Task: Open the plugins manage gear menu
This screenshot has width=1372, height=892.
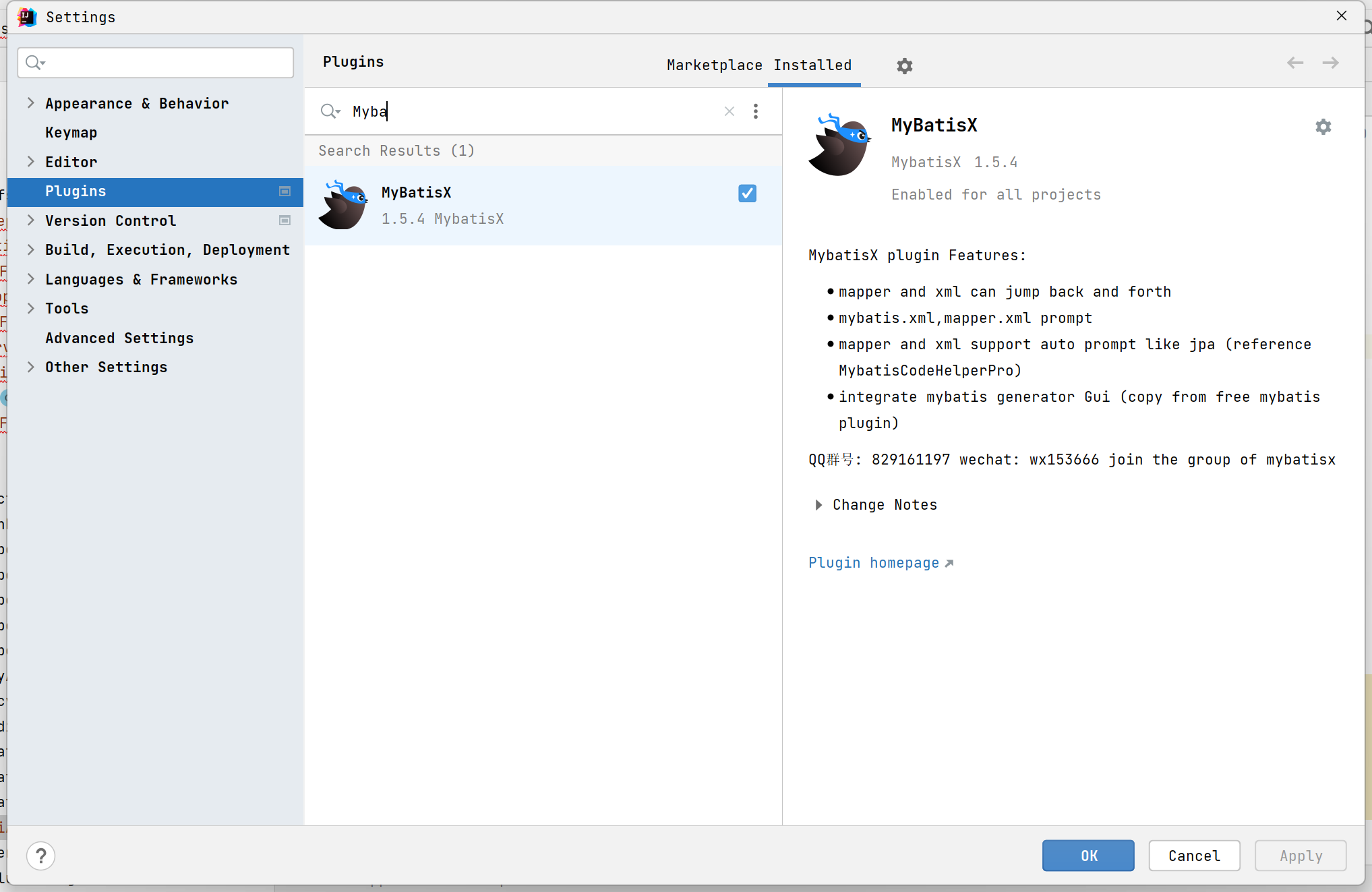Action: 904,65
